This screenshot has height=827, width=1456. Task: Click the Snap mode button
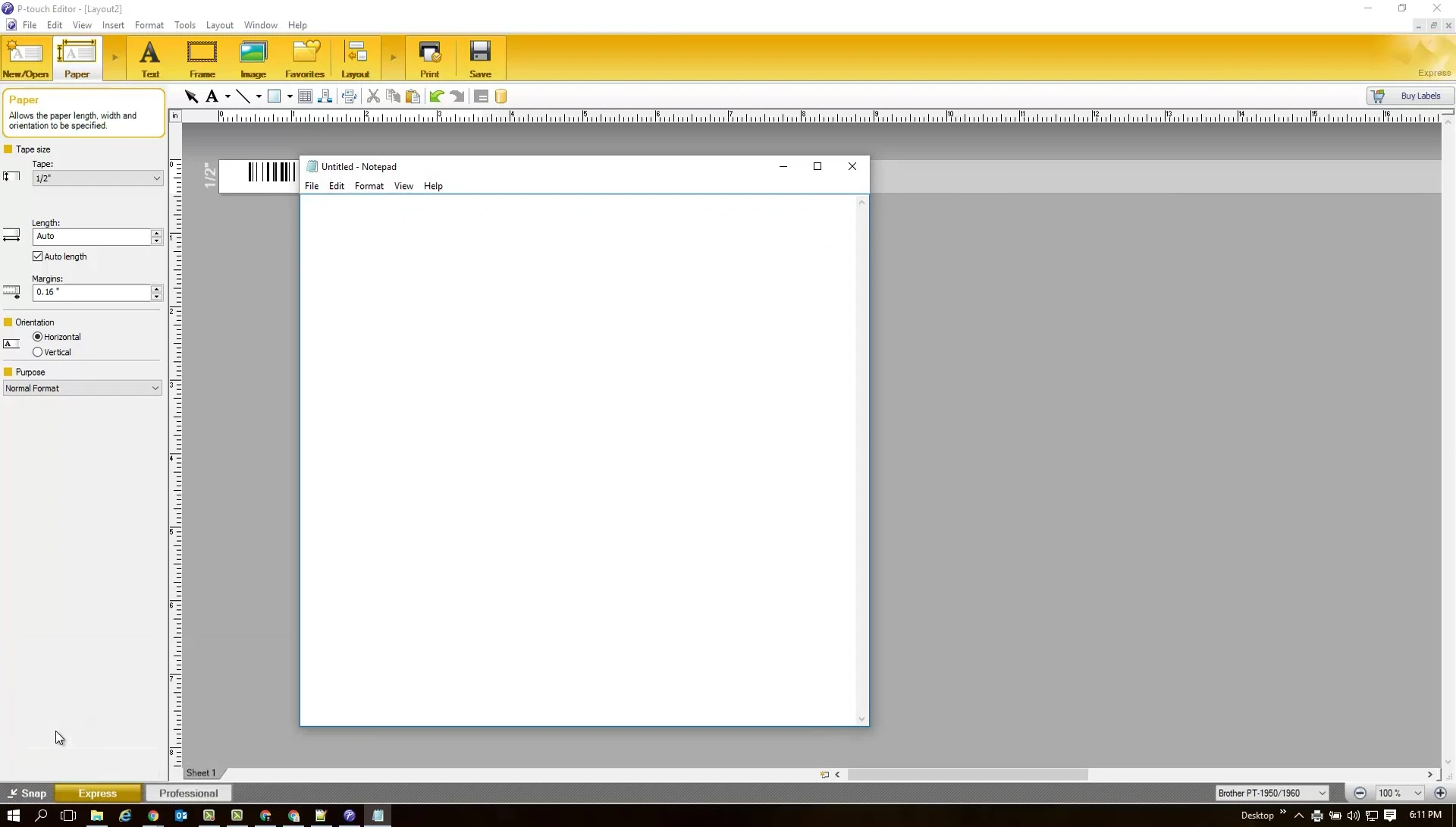click(27, 793)
